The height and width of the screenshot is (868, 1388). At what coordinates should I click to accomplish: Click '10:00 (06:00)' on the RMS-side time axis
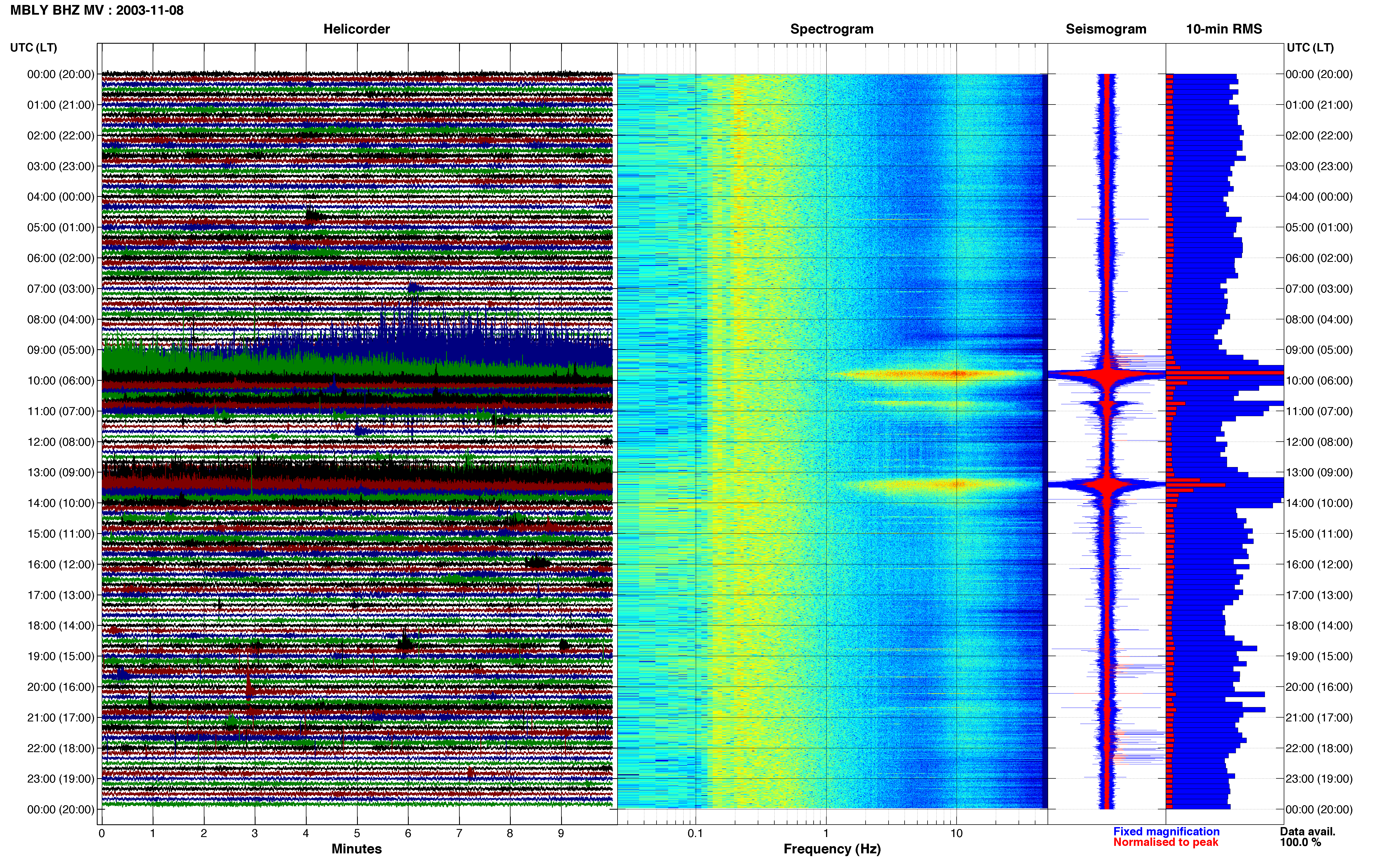pos(1319,380)
